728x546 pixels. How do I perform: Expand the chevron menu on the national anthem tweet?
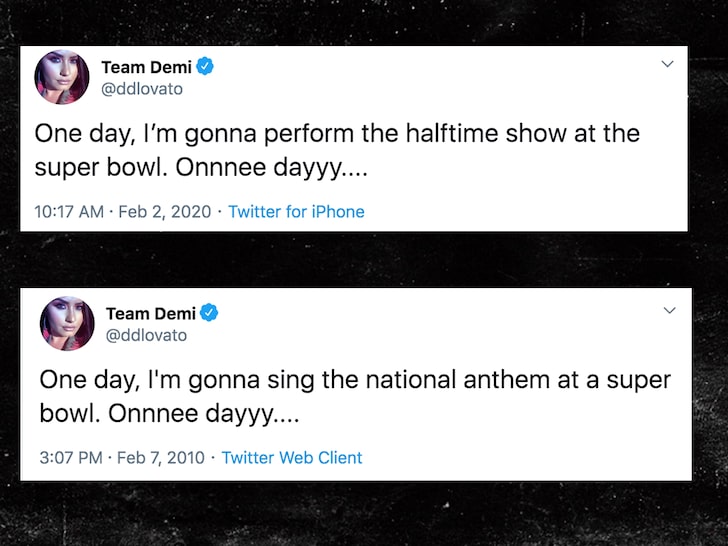[x=671, y=311]
